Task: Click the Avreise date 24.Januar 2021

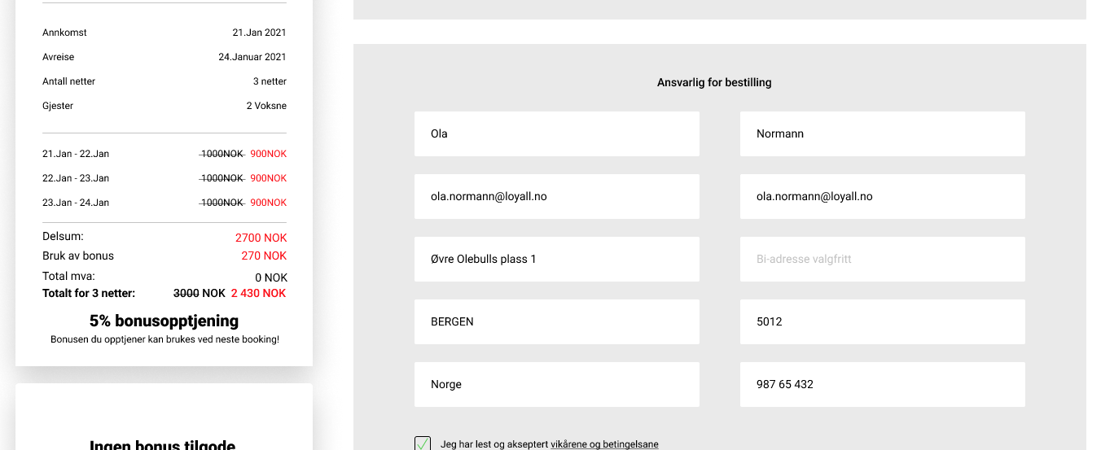Action: (252, 57)
